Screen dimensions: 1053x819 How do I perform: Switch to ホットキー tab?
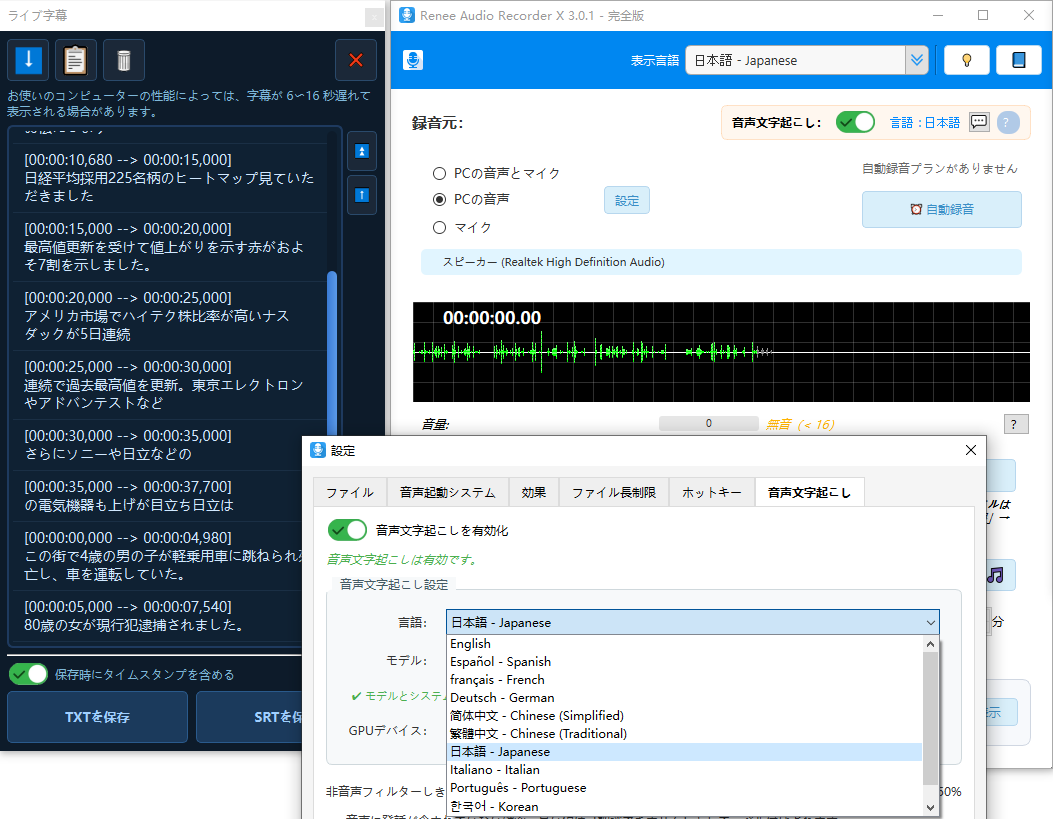tap(712, 493)
